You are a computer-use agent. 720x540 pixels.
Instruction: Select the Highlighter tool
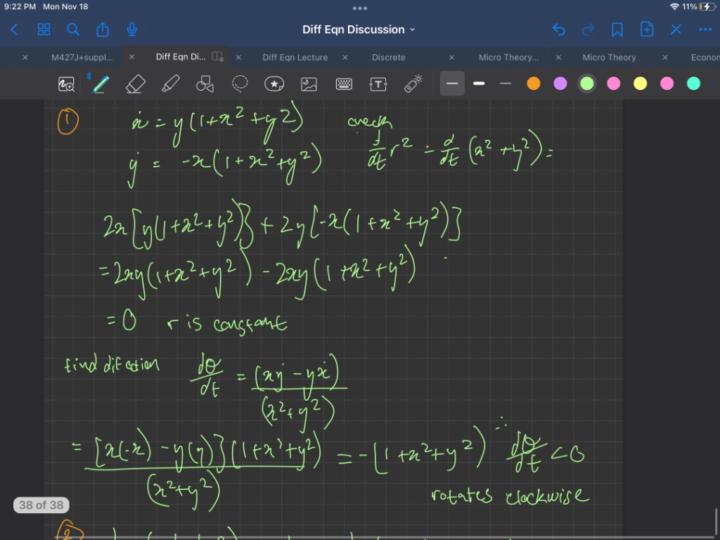click(x=170, y=84)
